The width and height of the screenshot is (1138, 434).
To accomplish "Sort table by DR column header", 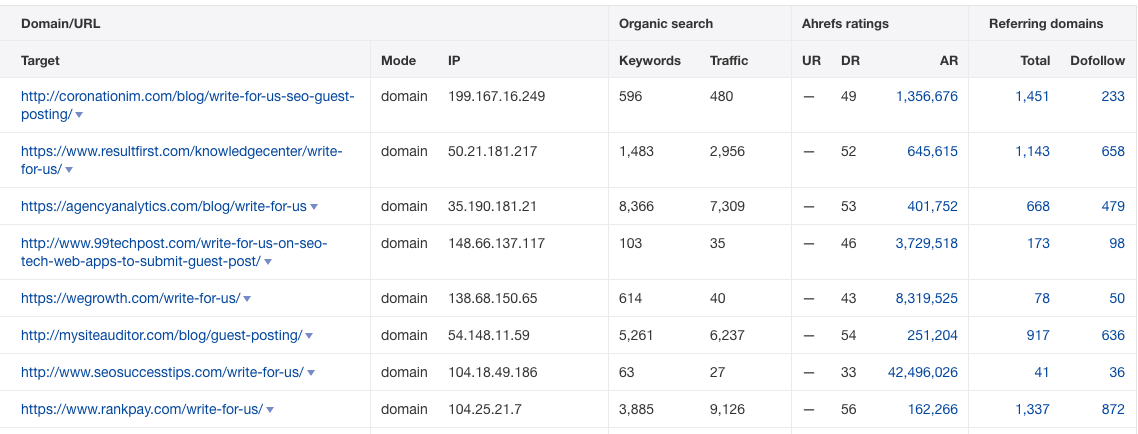I will (x=850, y=60).
